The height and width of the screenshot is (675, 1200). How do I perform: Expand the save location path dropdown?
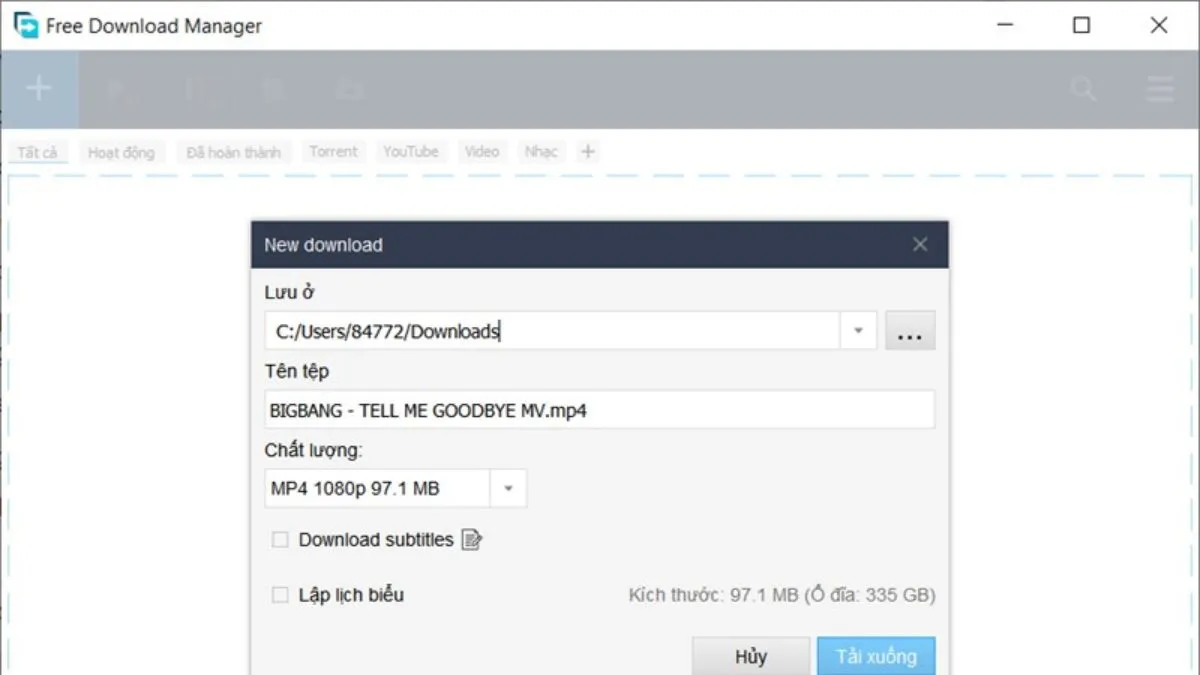pyautogui.click(x=858, y=331)
